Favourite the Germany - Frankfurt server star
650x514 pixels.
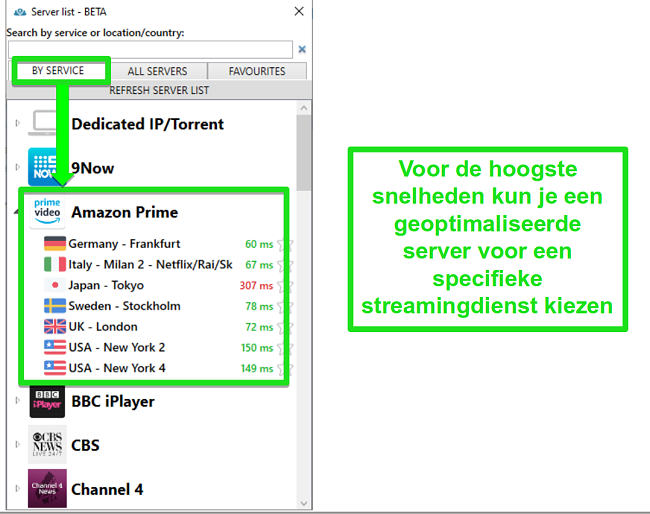285,245
